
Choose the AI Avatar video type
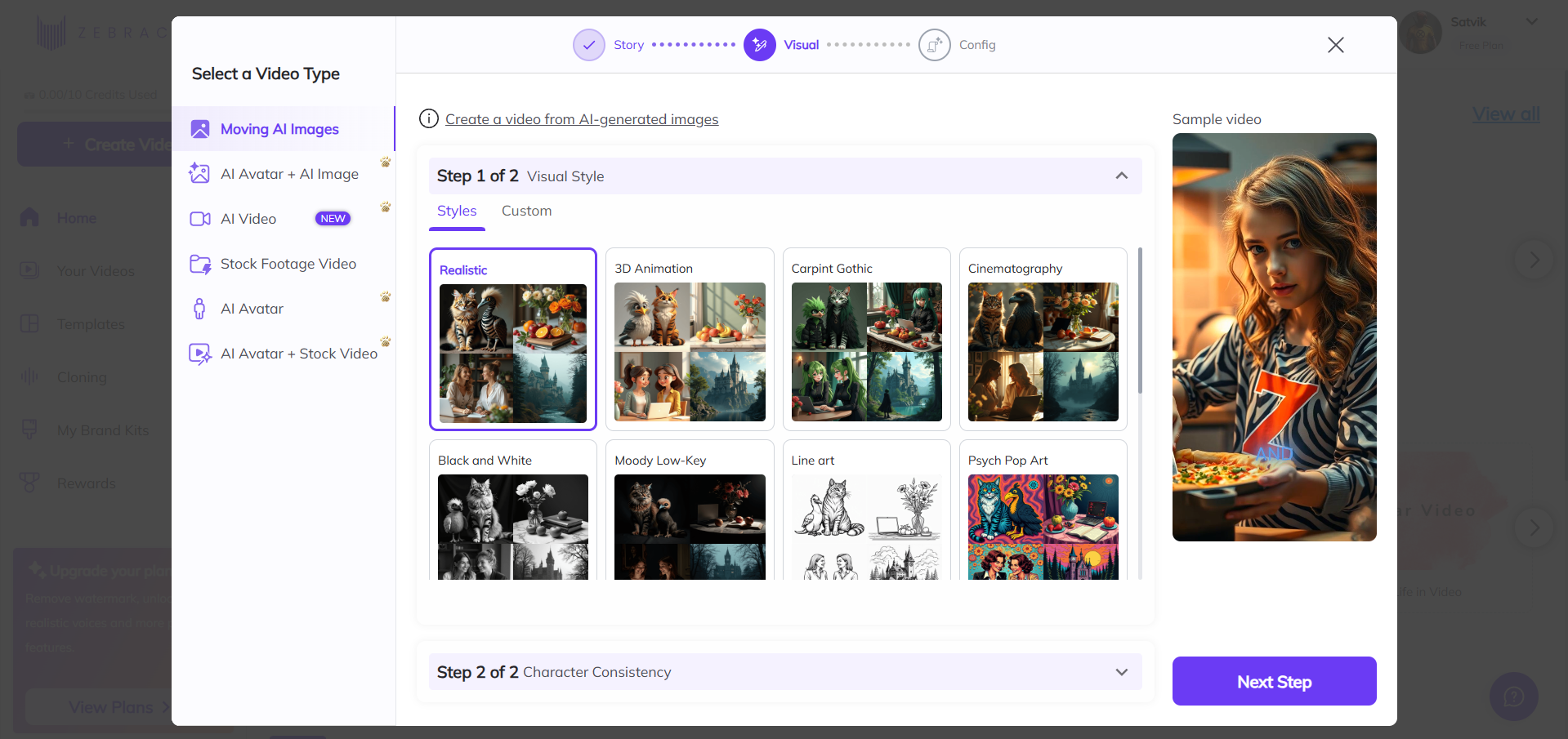[253, 308]
